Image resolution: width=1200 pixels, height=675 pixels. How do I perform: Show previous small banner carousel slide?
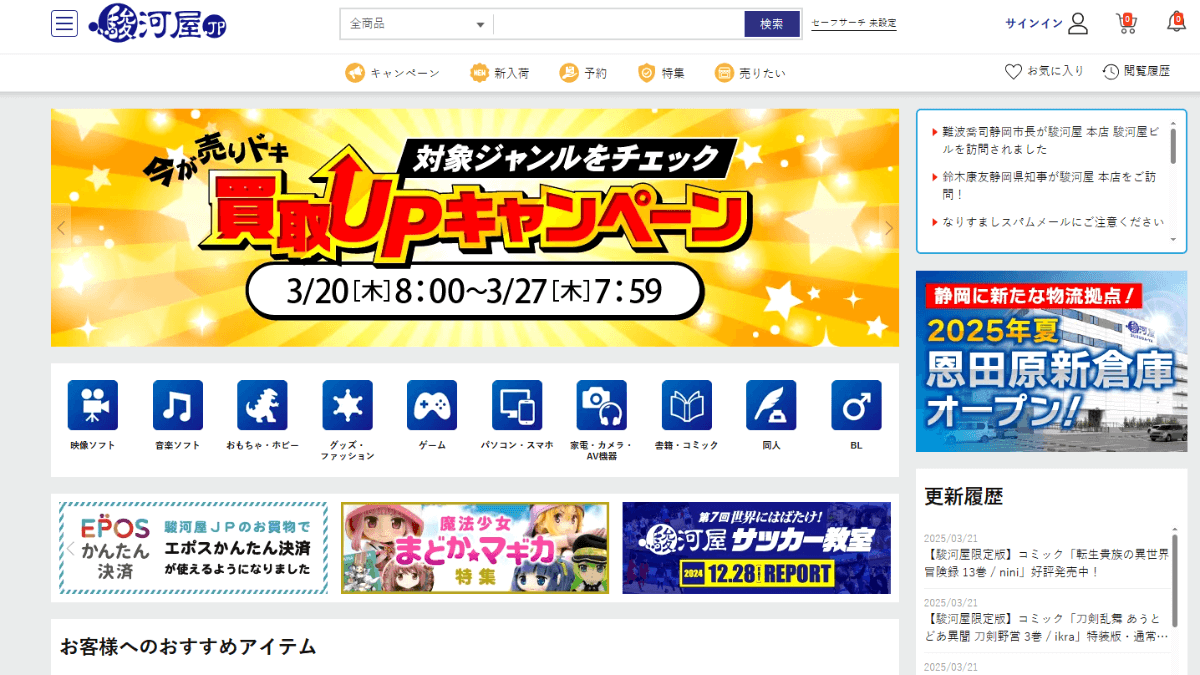pos(70,548)
